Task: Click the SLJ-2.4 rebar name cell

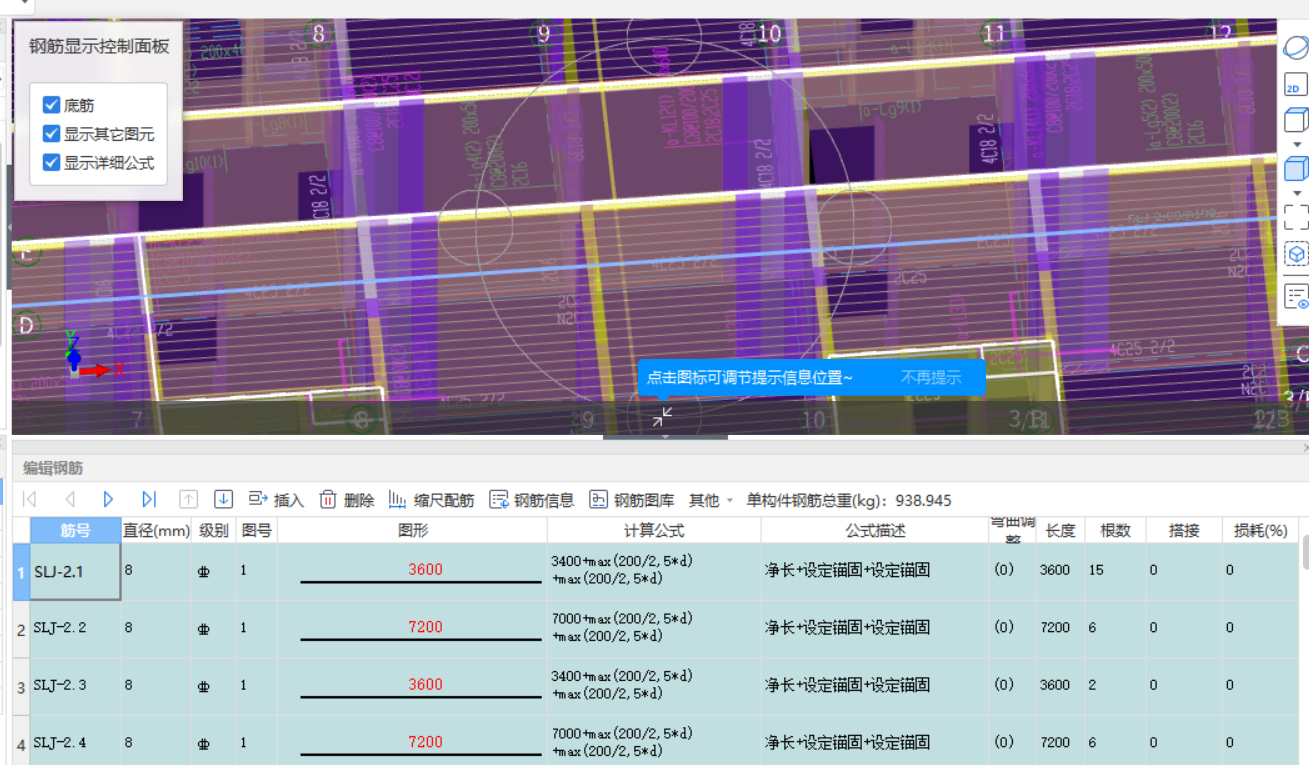Action: point(76,741)
